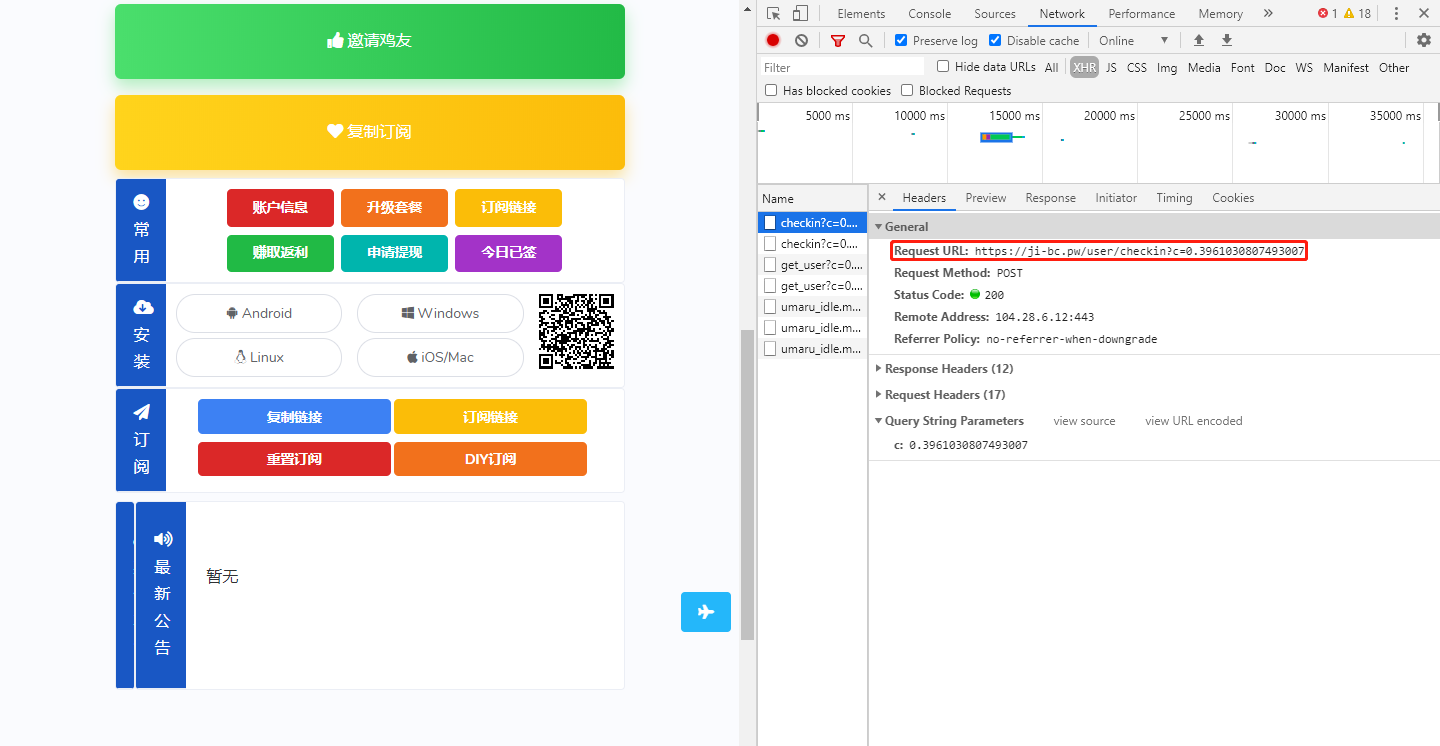This screenshot has height=746, width=1440.
Task: Enable the Hide data URLs checkbox
Action: tap(943, 67)
